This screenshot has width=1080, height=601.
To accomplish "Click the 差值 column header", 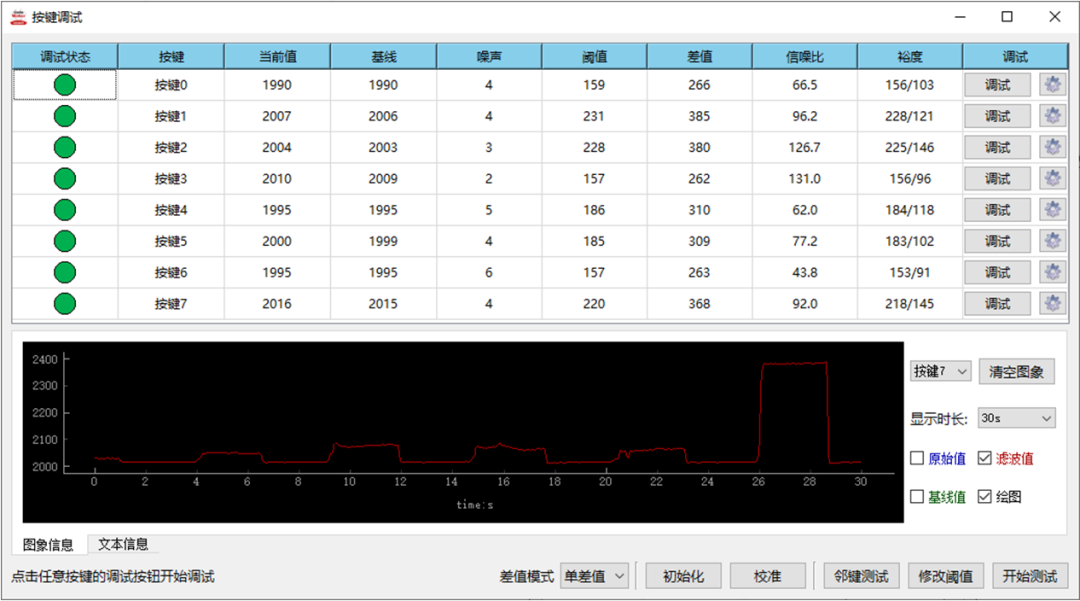I will point(699,56).
